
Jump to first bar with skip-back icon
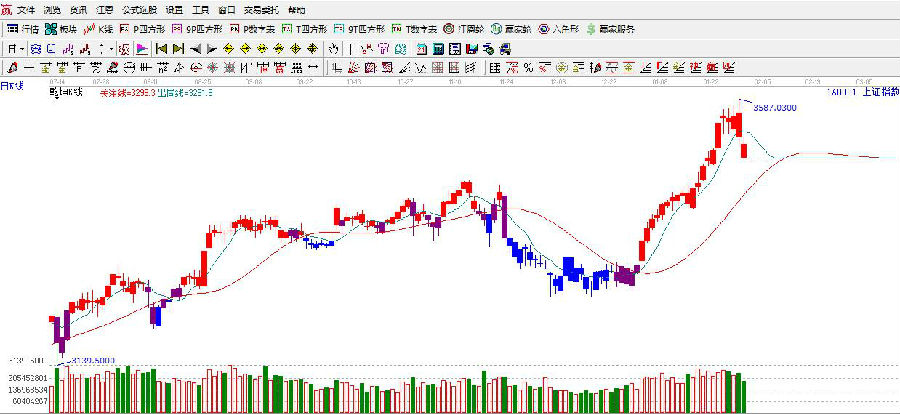(160, 48)
